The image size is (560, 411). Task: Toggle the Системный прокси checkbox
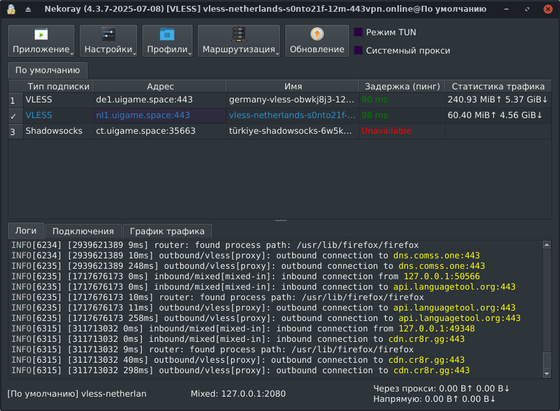358,50
